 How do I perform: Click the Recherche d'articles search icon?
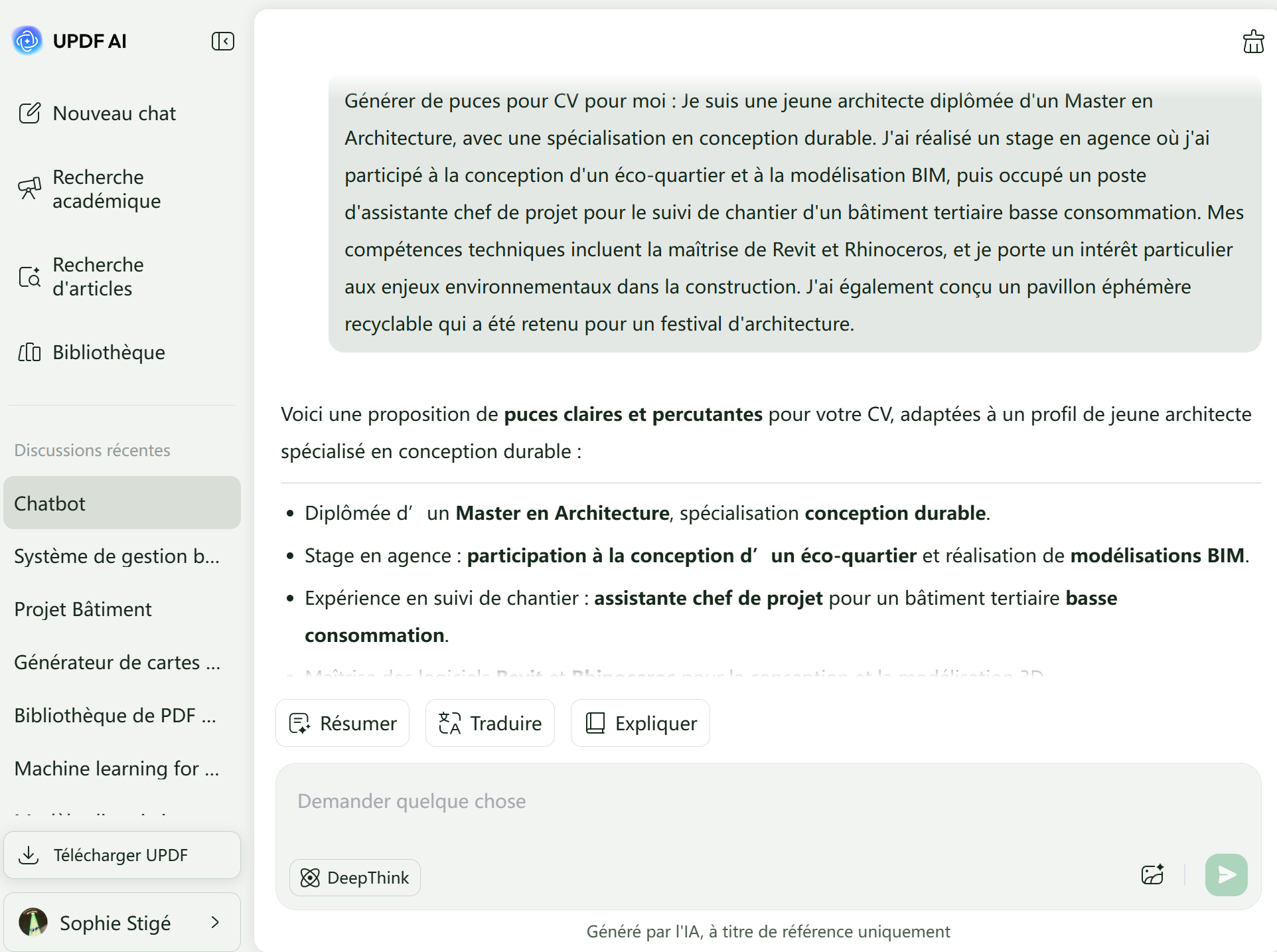tap(30, 277)
